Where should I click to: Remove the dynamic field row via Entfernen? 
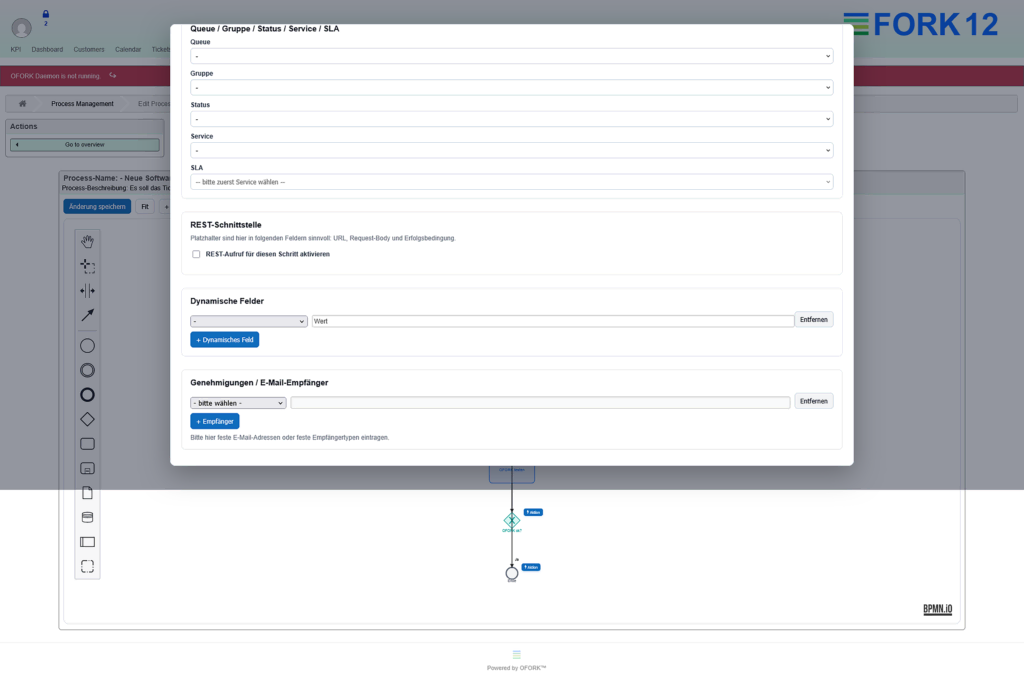[x=814, y=319]
